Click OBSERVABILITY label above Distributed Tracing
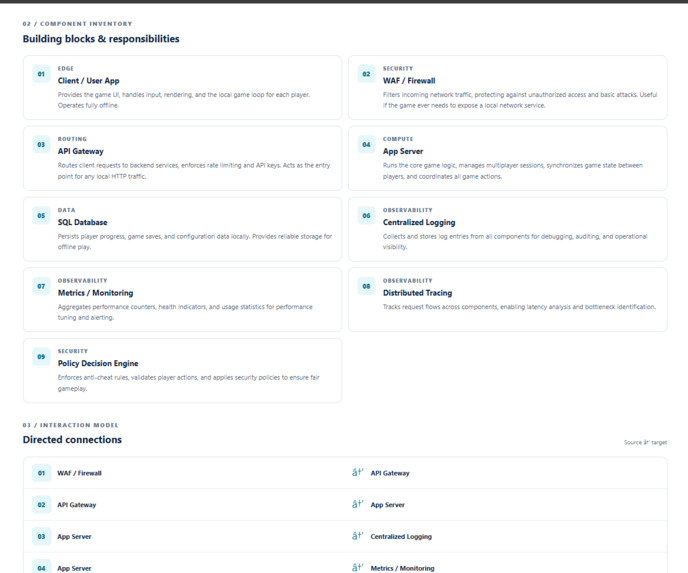Image resolution: width=688 pixels, height=573 pixels. click(408, 281)
